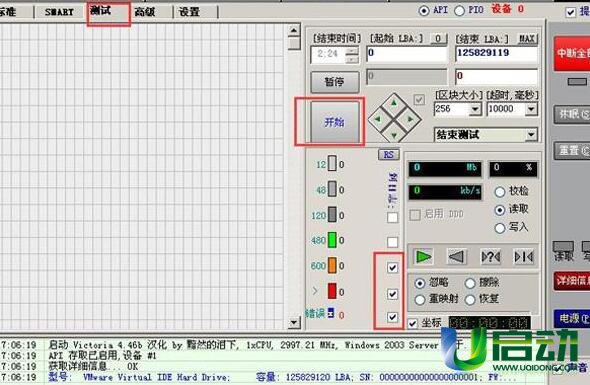Click the red block color indicator

coord(332,291)
